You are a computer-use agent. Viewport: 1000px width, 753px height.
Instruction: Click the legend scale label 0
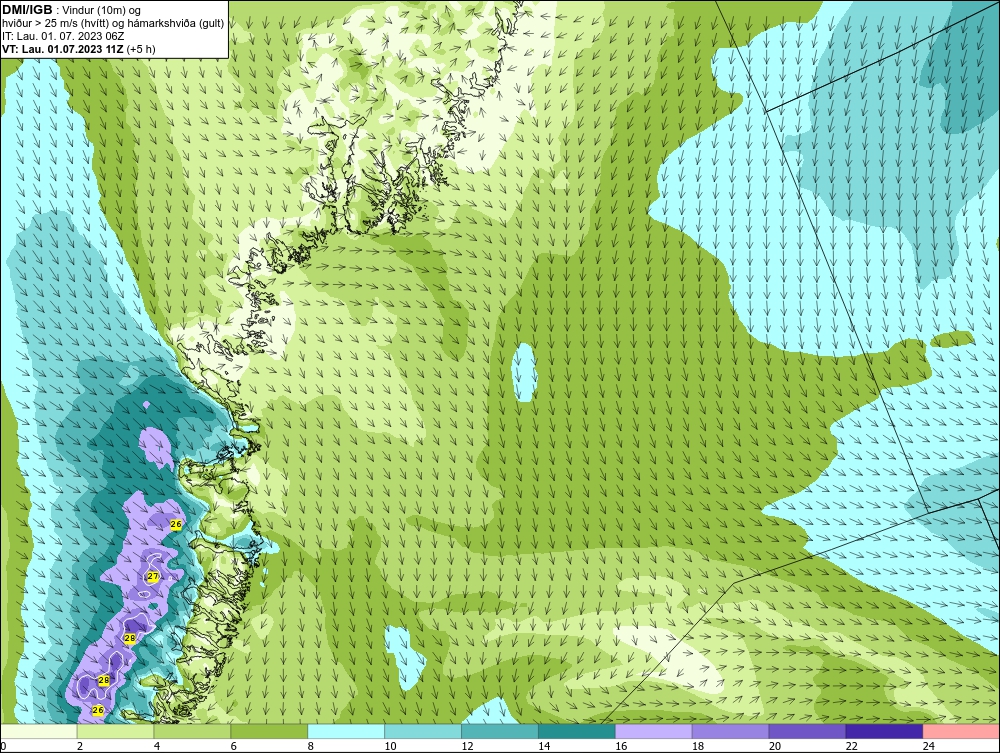click(x=3, y=746)
